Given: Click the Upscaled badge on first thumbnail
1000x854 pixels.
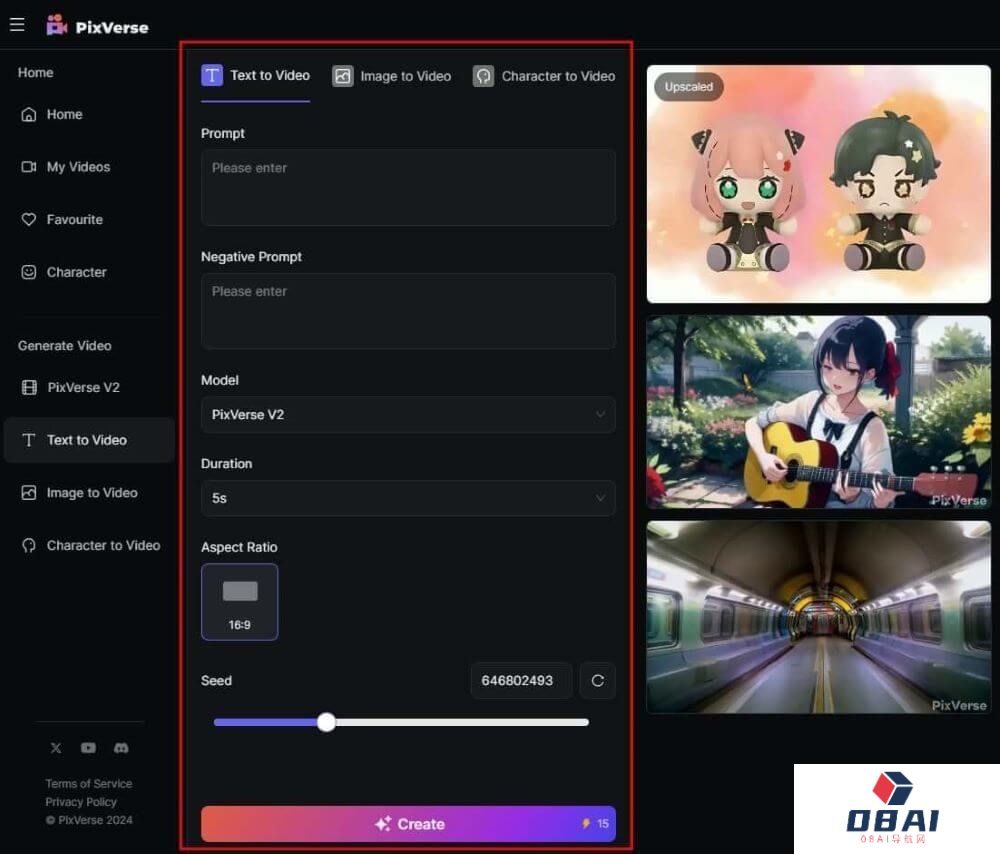Looking at the screenshot, I should tap(689, 87).
